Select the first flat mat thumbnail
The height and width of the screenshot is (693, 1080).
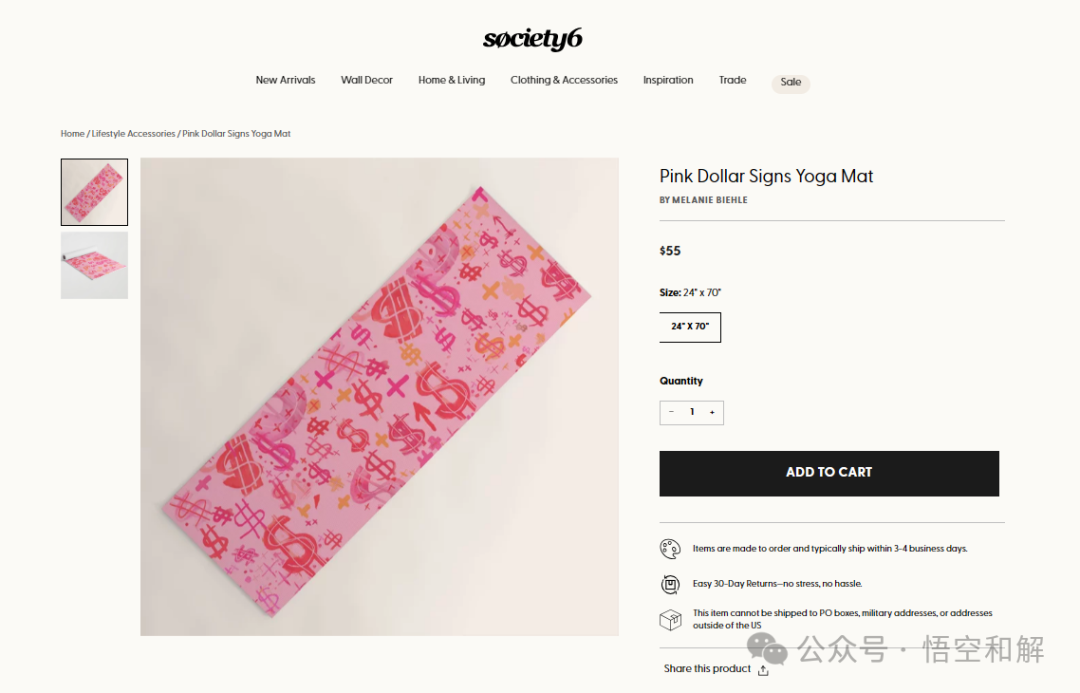point(94,192)
